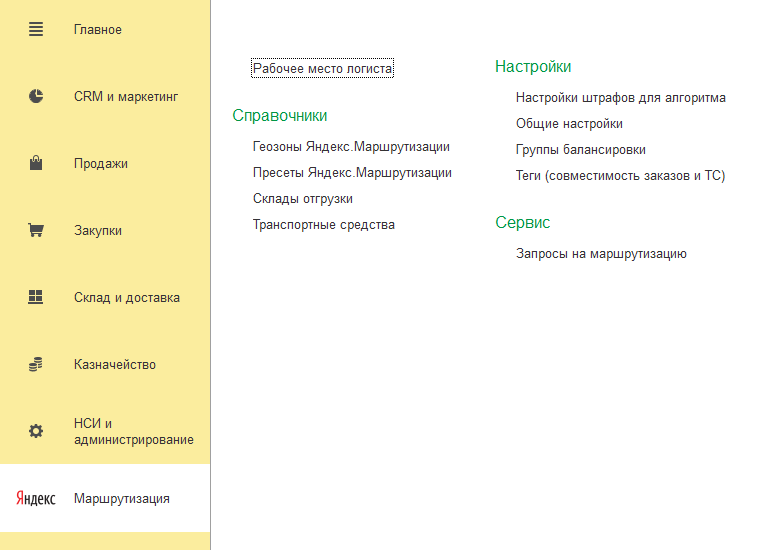The width and height of the screenshot is (759, 550).
Task: Select the Маршрутизация sidebar tab
Action: 122,499
